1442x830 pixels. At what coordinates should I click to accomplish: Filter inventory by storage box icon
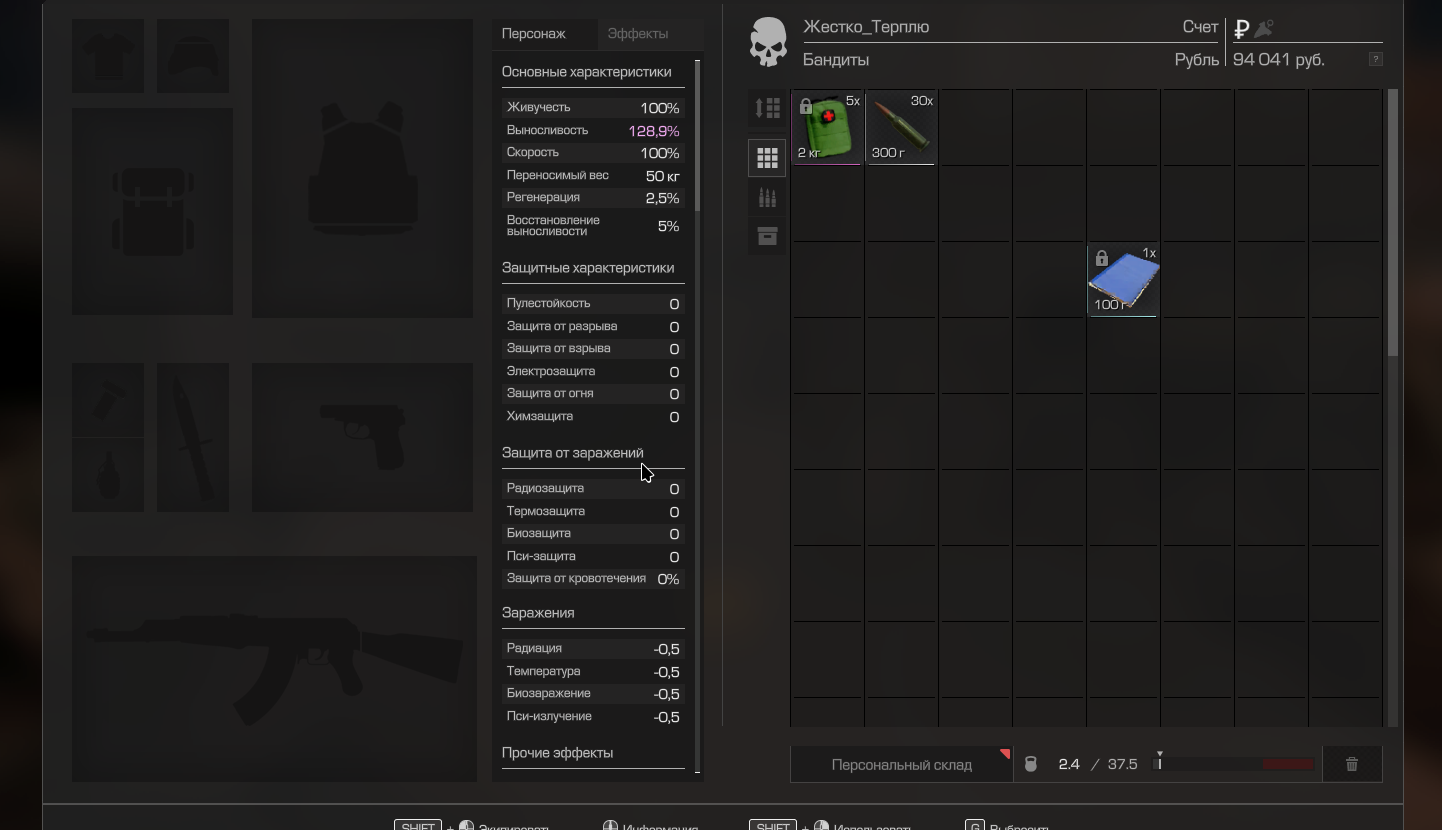click(x=767, y=236)
